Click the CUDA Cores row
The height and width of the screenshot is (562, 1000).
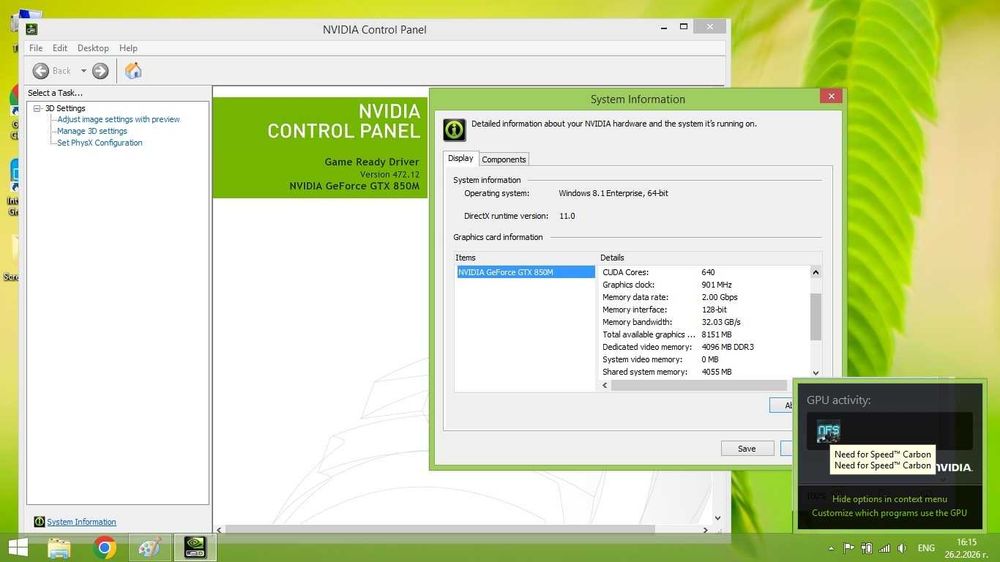(x=705, y=272)
